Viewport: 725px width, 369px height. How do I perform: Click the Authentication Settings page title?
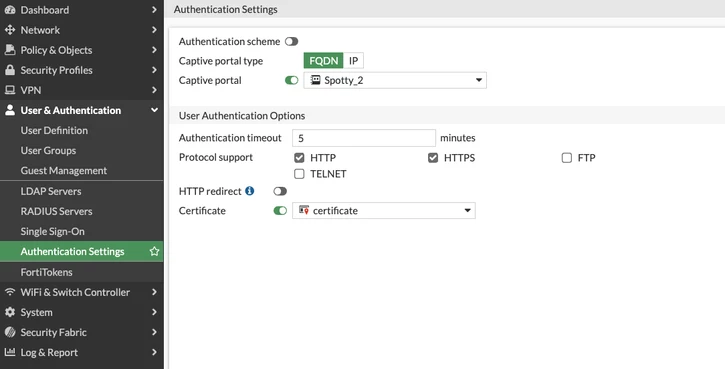click(x=226, y=9)
